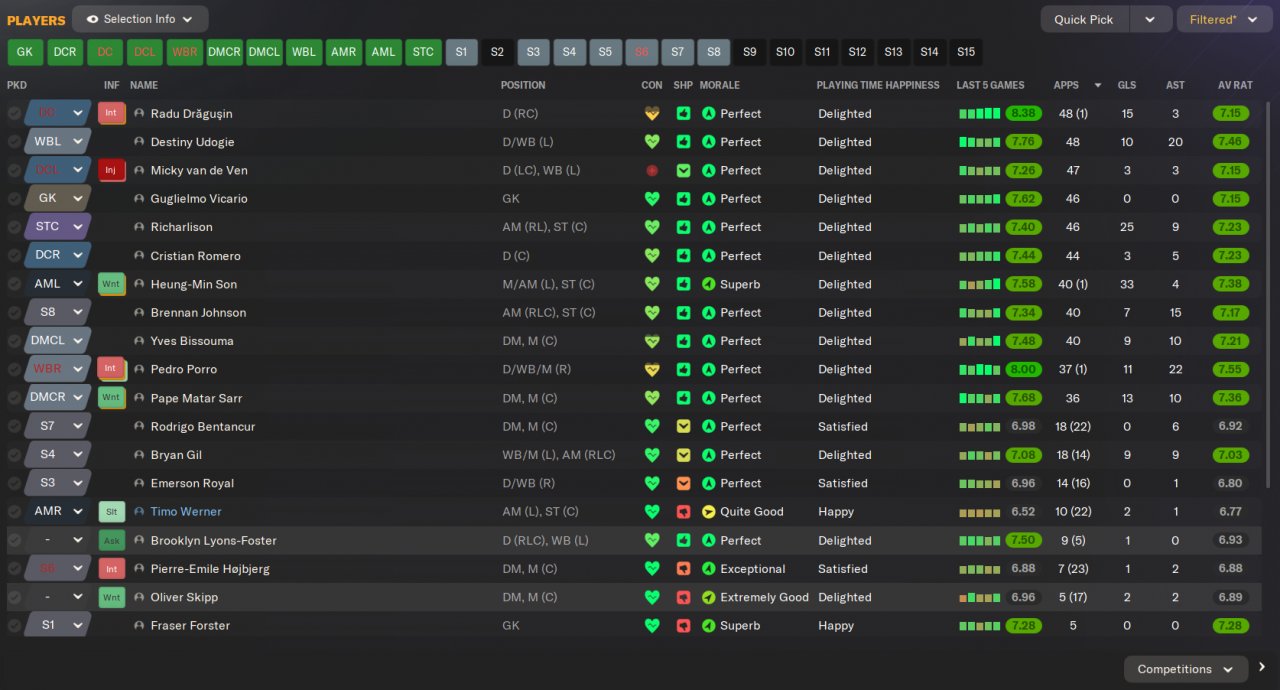
Task: Toggle the checkmark for Heung-Min Son
Action: click(x=14, y=284)
